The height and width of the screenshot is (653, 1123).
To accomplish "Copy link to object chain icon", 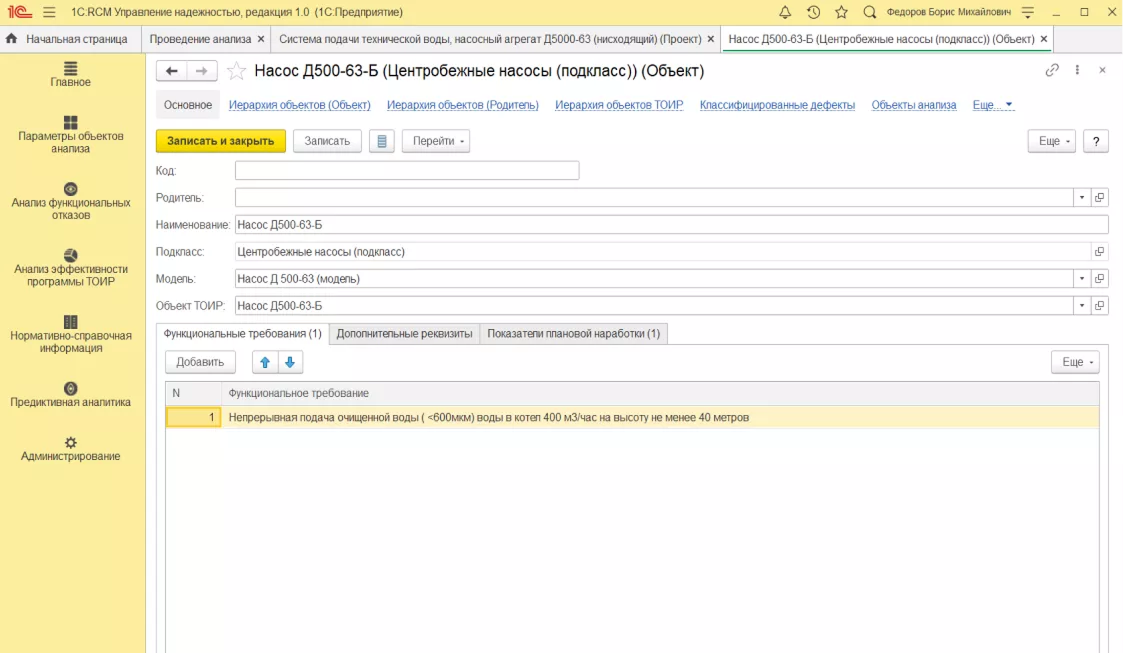I will (1051, 70).
